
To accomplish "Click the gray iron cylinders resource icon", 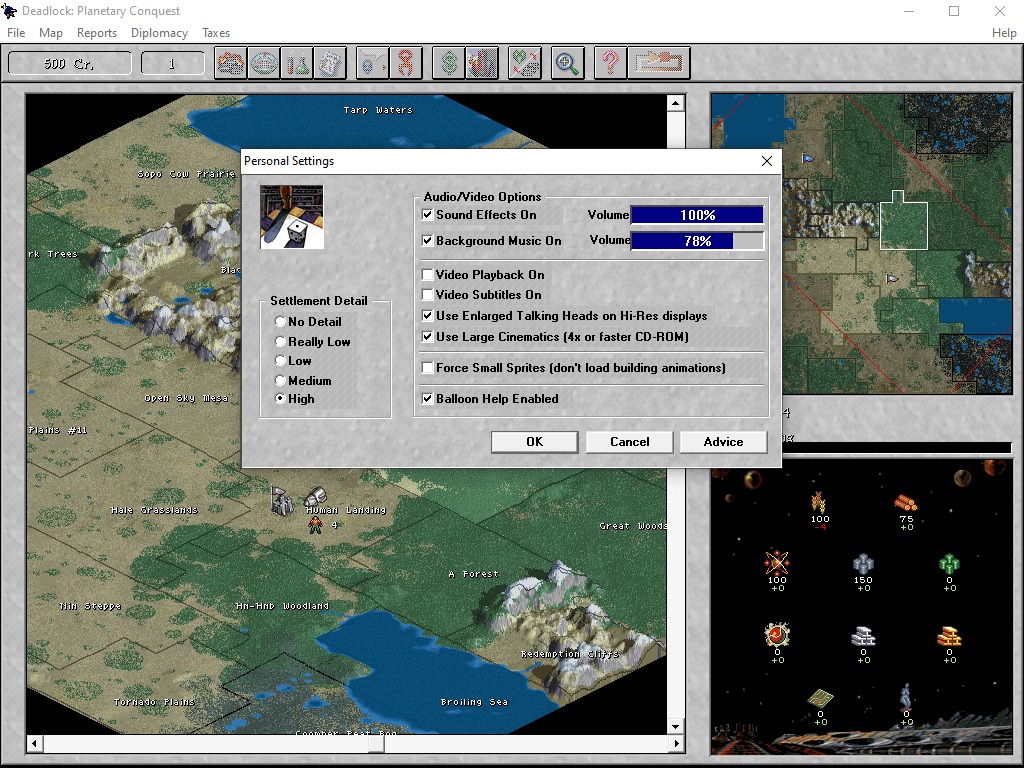I will click(x=863, y=564).
